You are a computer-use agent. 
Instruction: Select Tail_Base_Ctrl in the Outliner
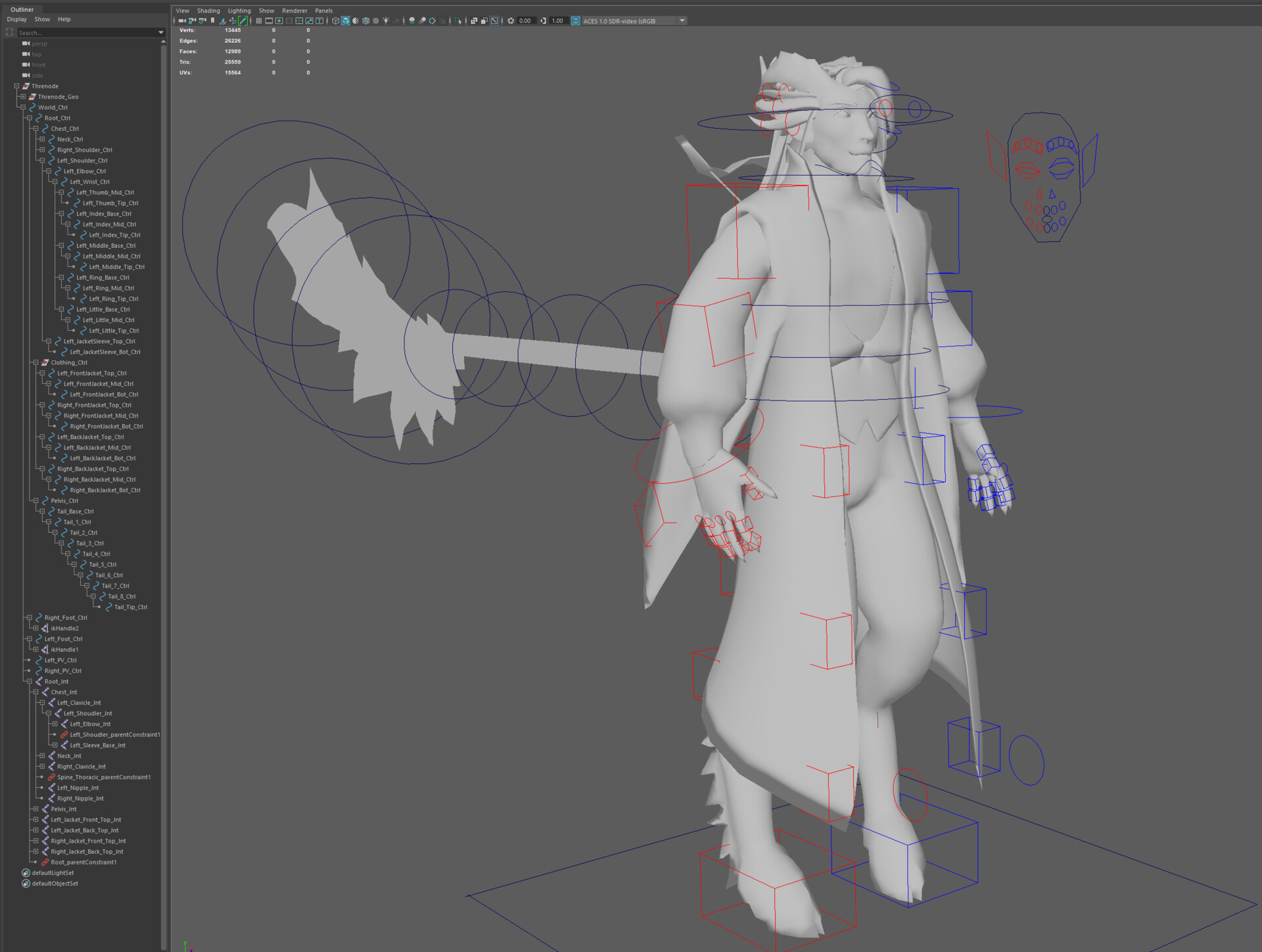tap(74, 511)
